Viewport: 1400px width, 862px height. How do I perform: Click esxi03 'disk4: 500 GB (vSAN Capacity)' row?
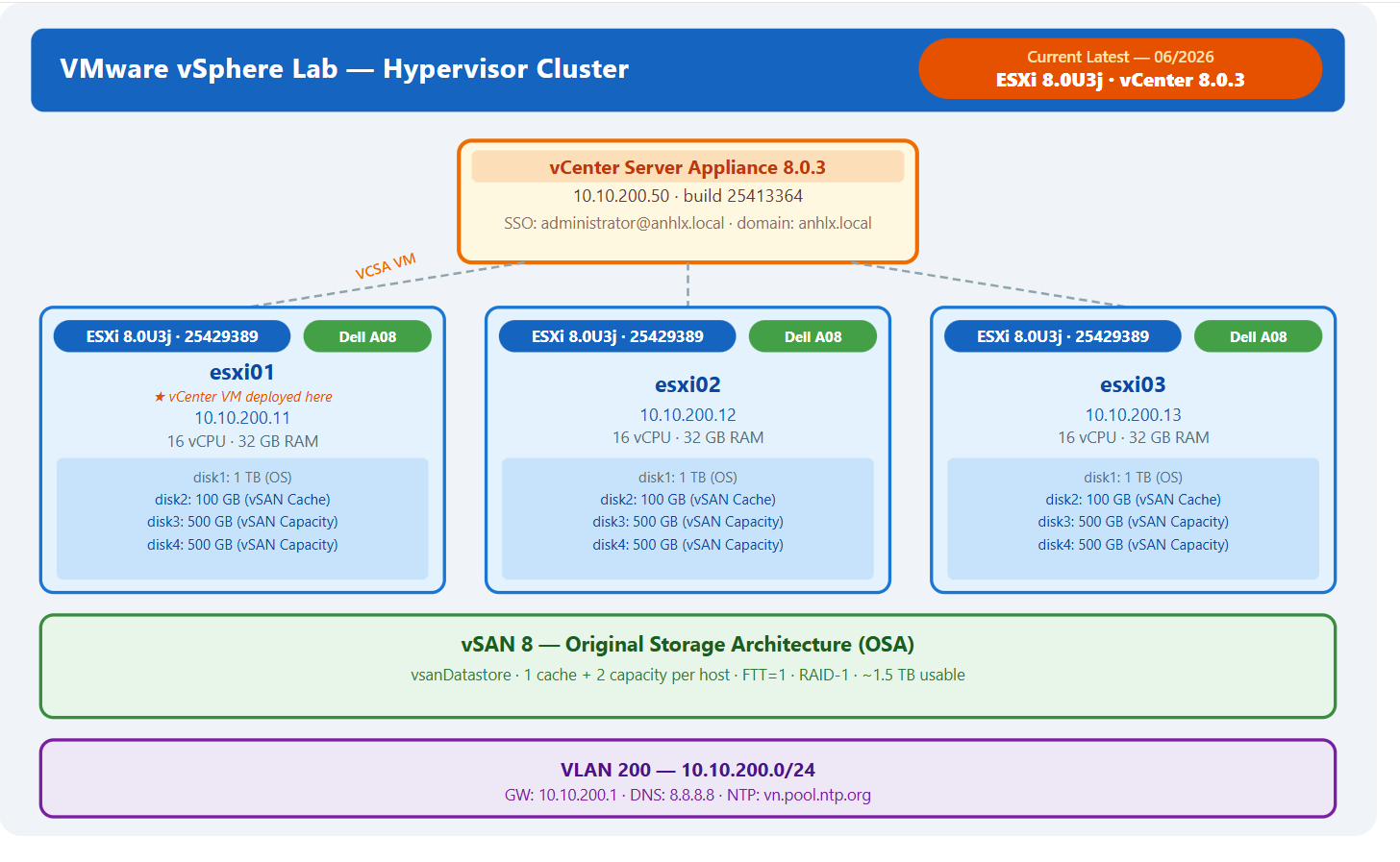1133,545
